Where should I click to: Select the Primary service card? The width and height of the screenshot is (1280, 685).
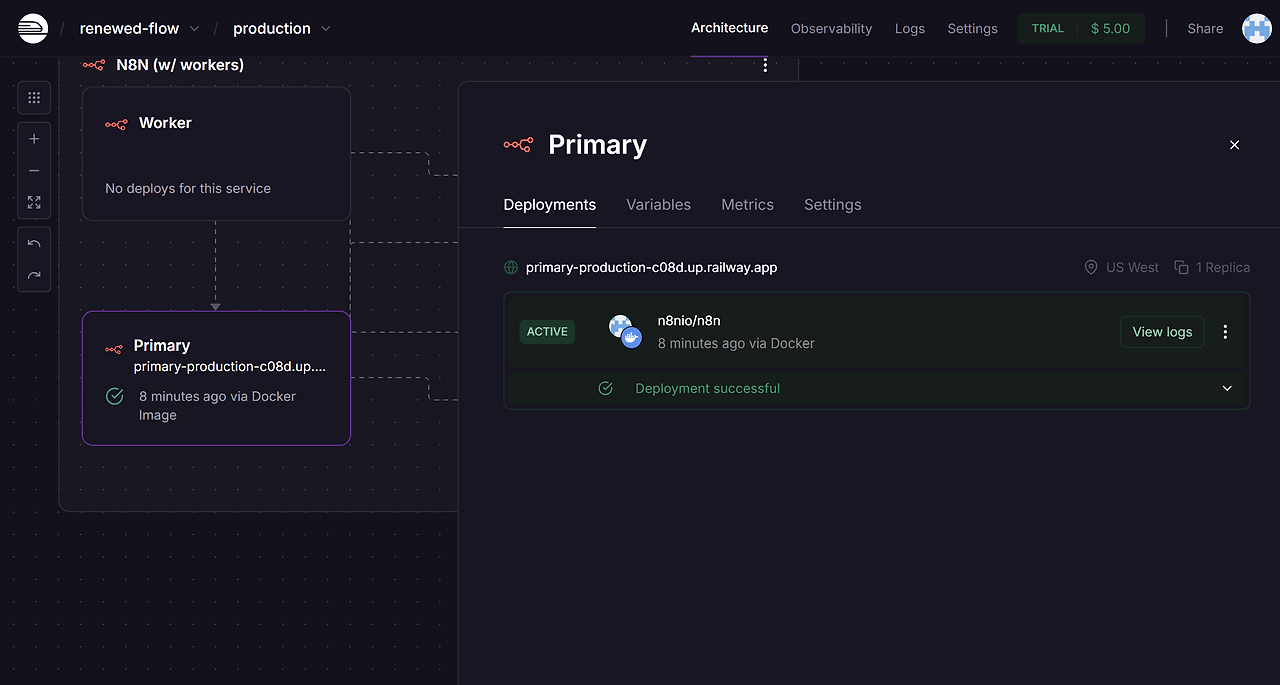click(216, 378)
